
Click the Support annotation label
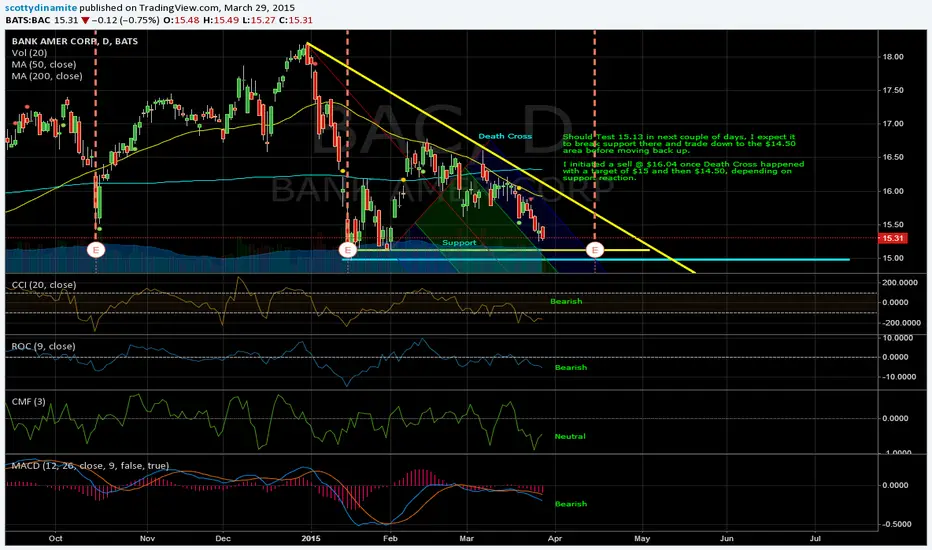click(459, 243)
